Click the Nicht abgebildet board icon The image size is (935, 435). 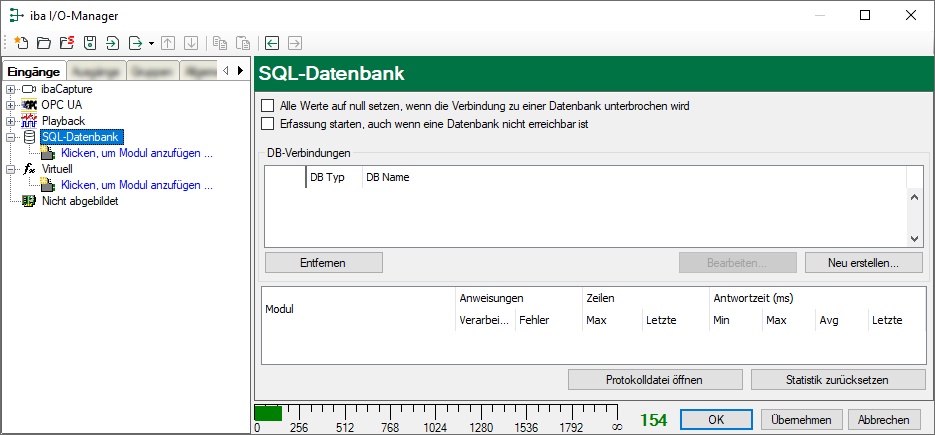pyautogui.click(x=29, y=201)
